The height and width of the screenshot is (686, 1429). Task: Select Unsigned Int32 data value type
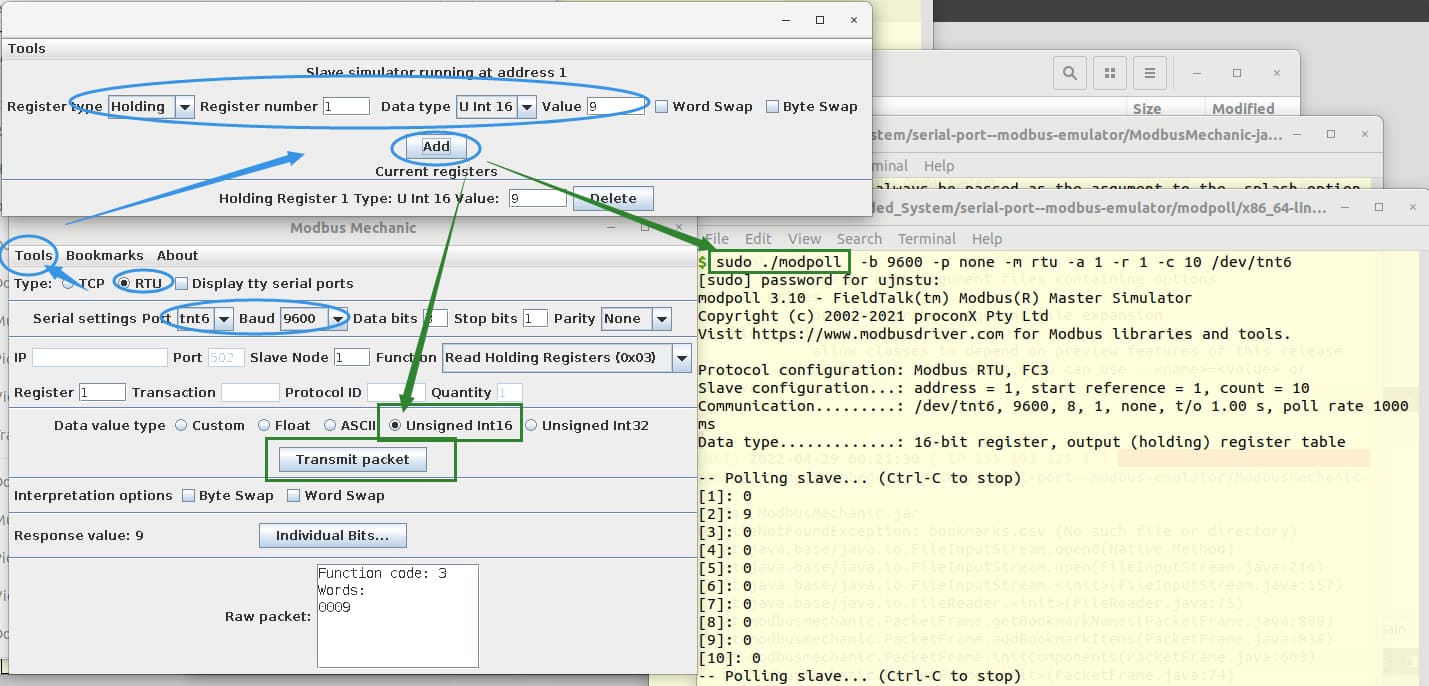point(531,425)
